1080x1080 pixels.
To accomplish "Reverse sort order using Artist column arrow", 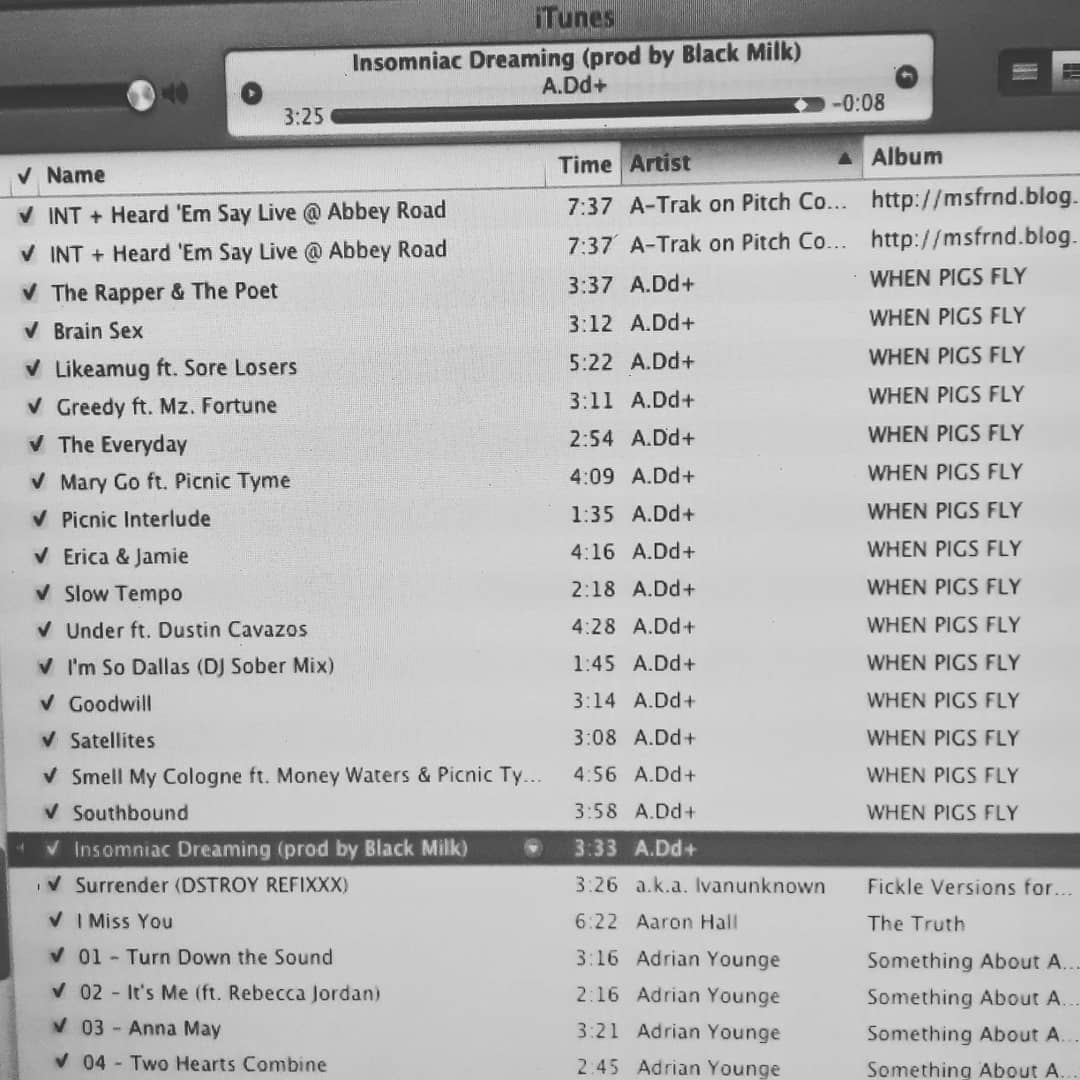I will pos(844,159).
